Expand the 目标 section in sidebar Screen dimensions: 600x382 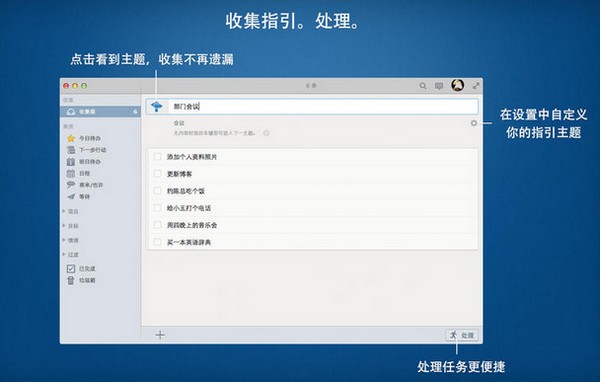[x=70, y=226]
